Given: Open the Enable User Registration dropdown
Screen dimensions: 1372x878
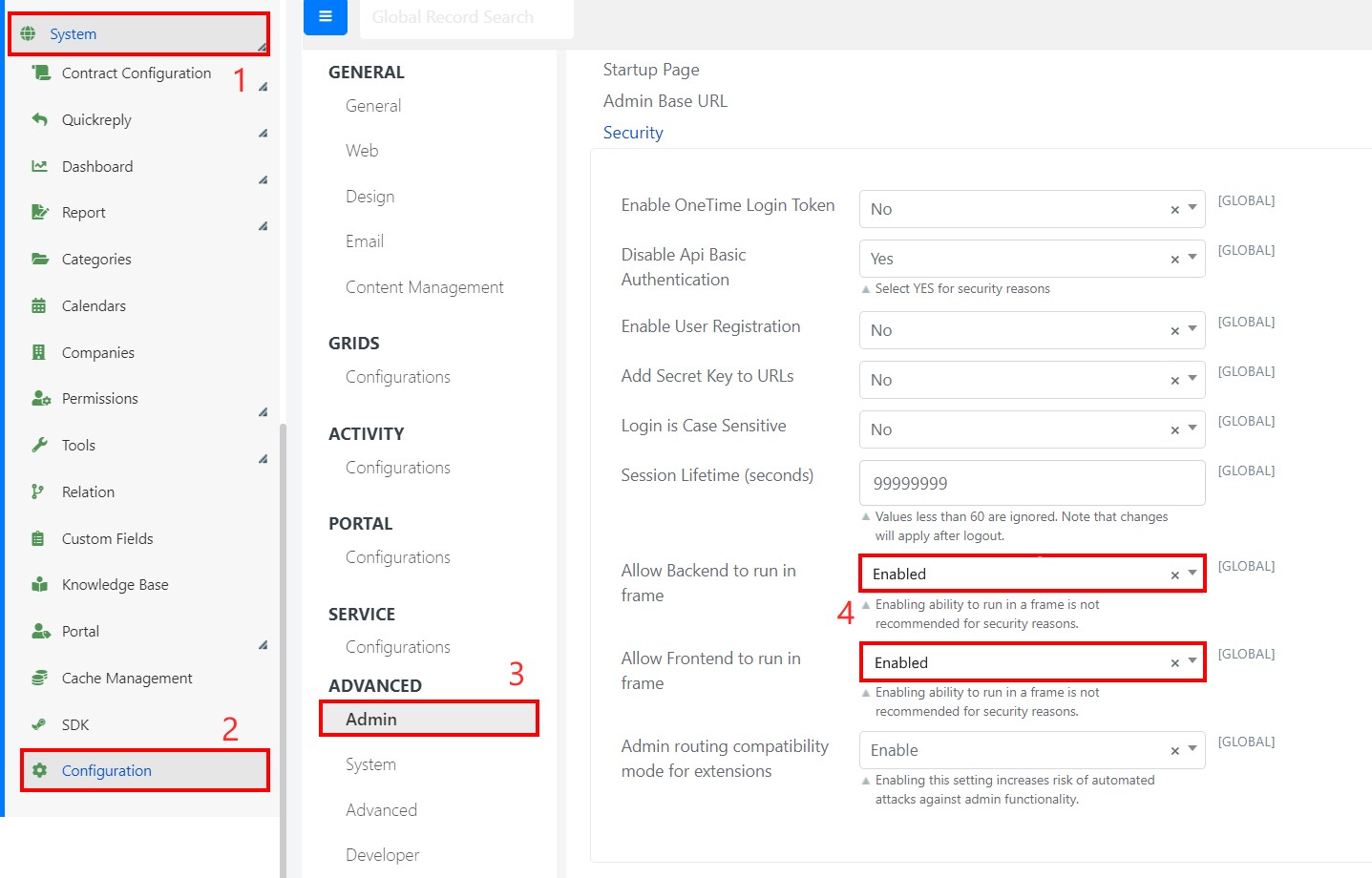Looking at the screenshot, I should [x=1193, y=329].
